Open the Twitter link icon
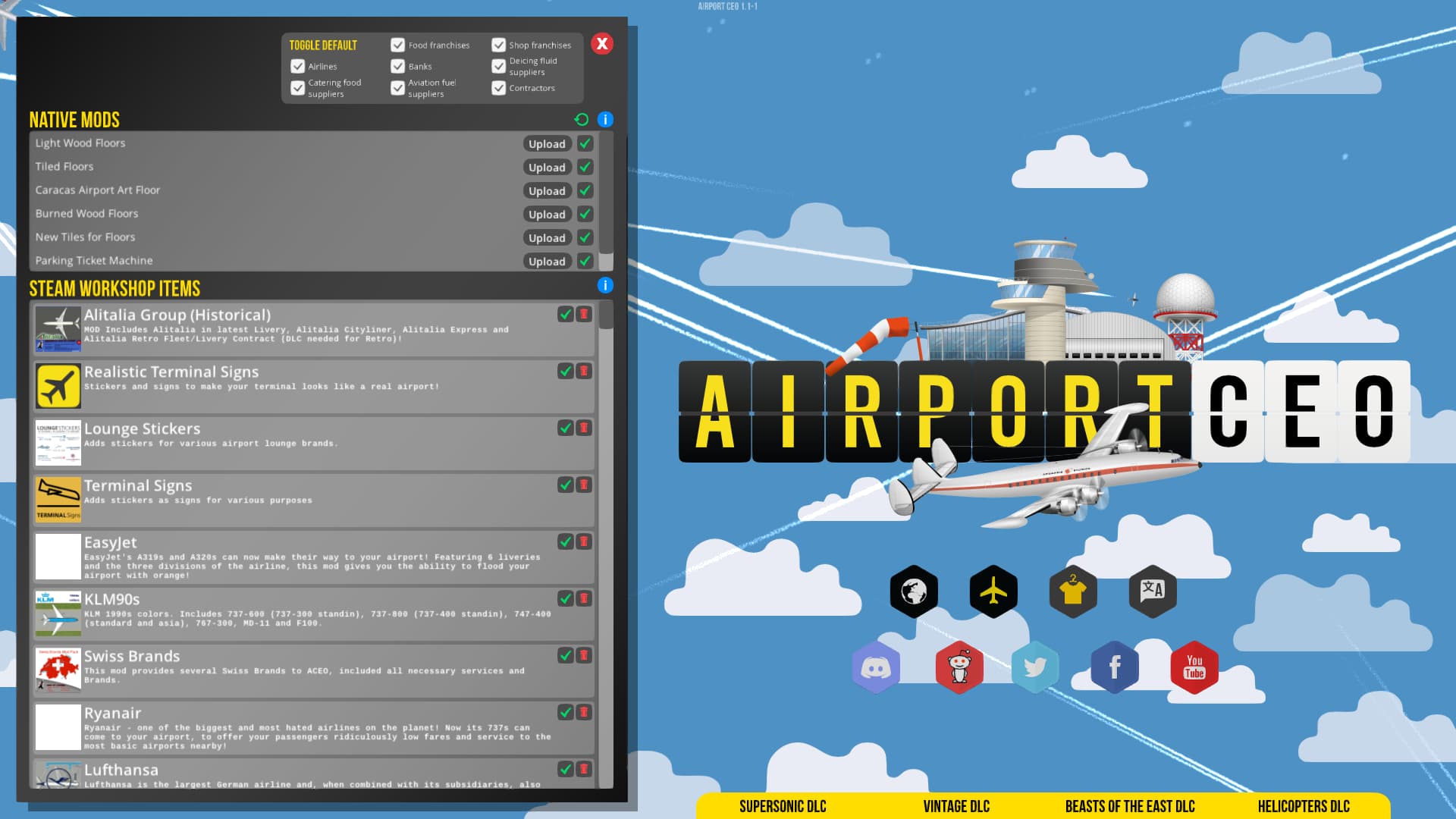The height and width of the screenshot is (819, 1456). pos(1035,667)
